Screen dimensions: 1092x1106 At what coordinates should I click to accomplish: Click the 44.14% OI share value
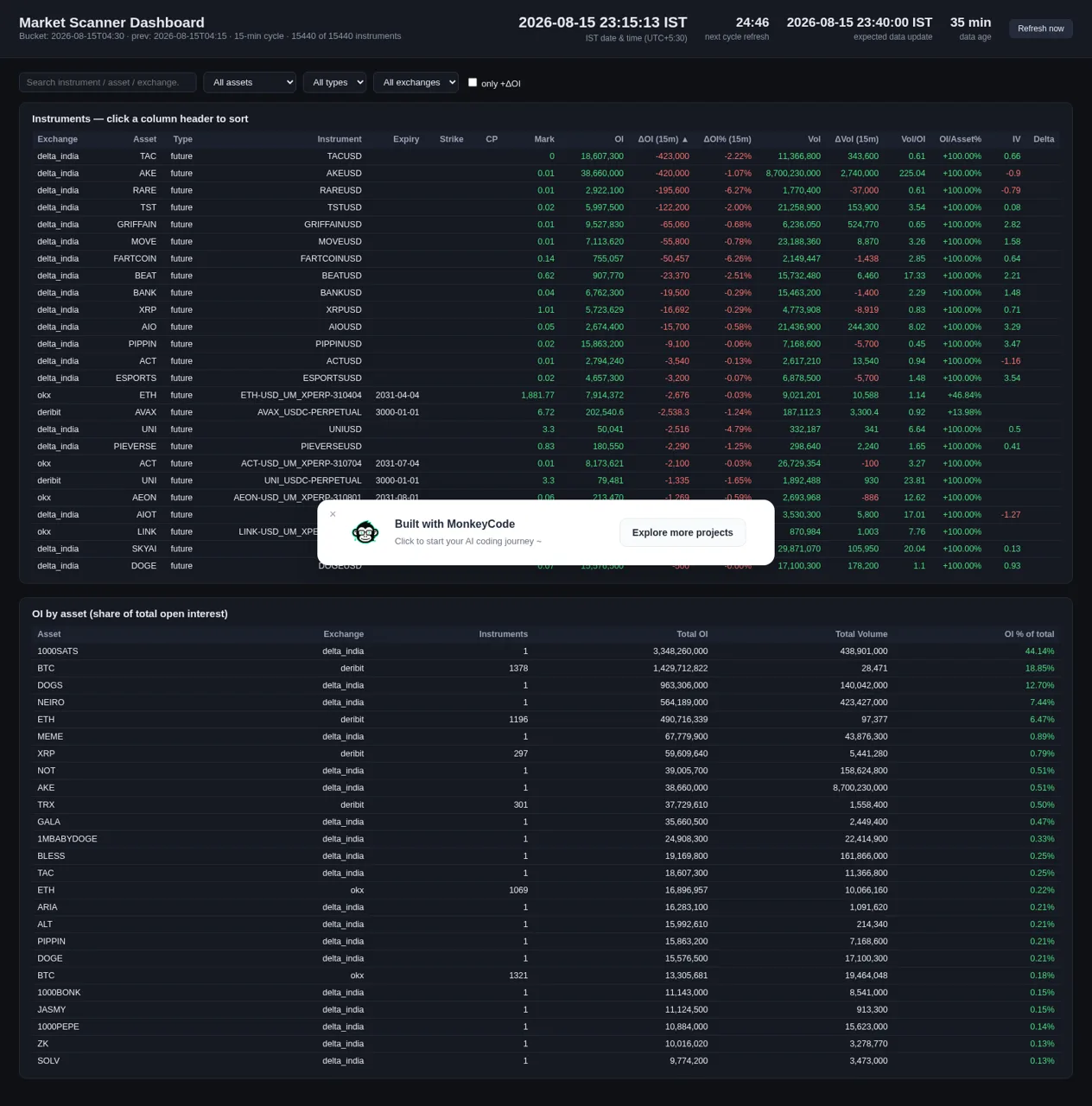(1039, 652)
